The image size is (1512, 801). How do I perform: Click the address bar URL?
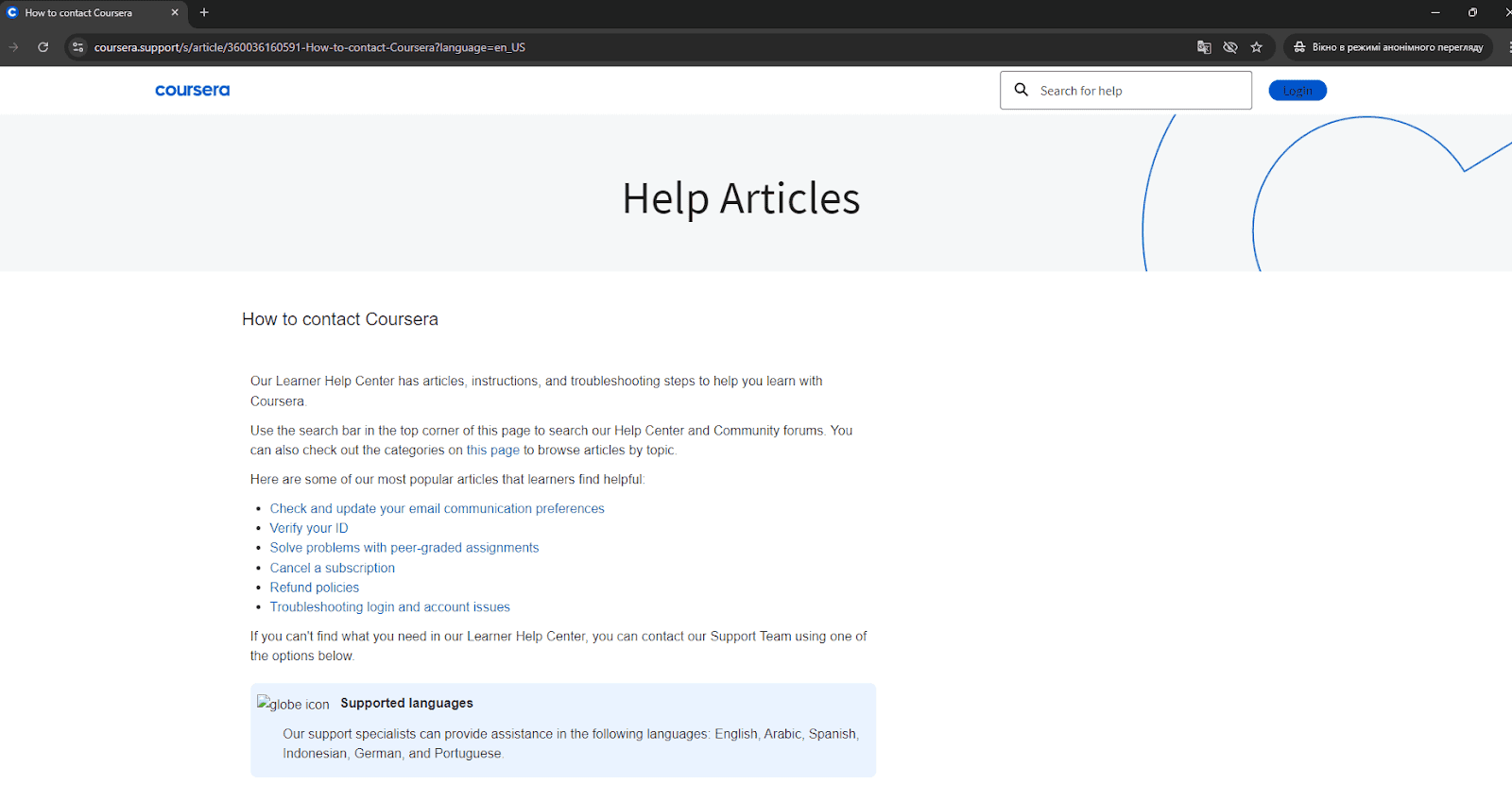pyautogui.click(x=310, y=47)
